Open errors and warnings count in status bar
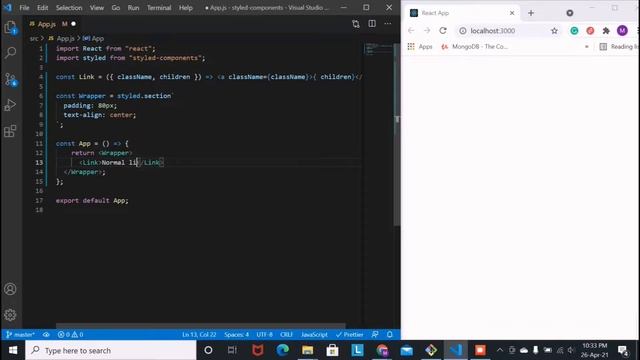 70,335
